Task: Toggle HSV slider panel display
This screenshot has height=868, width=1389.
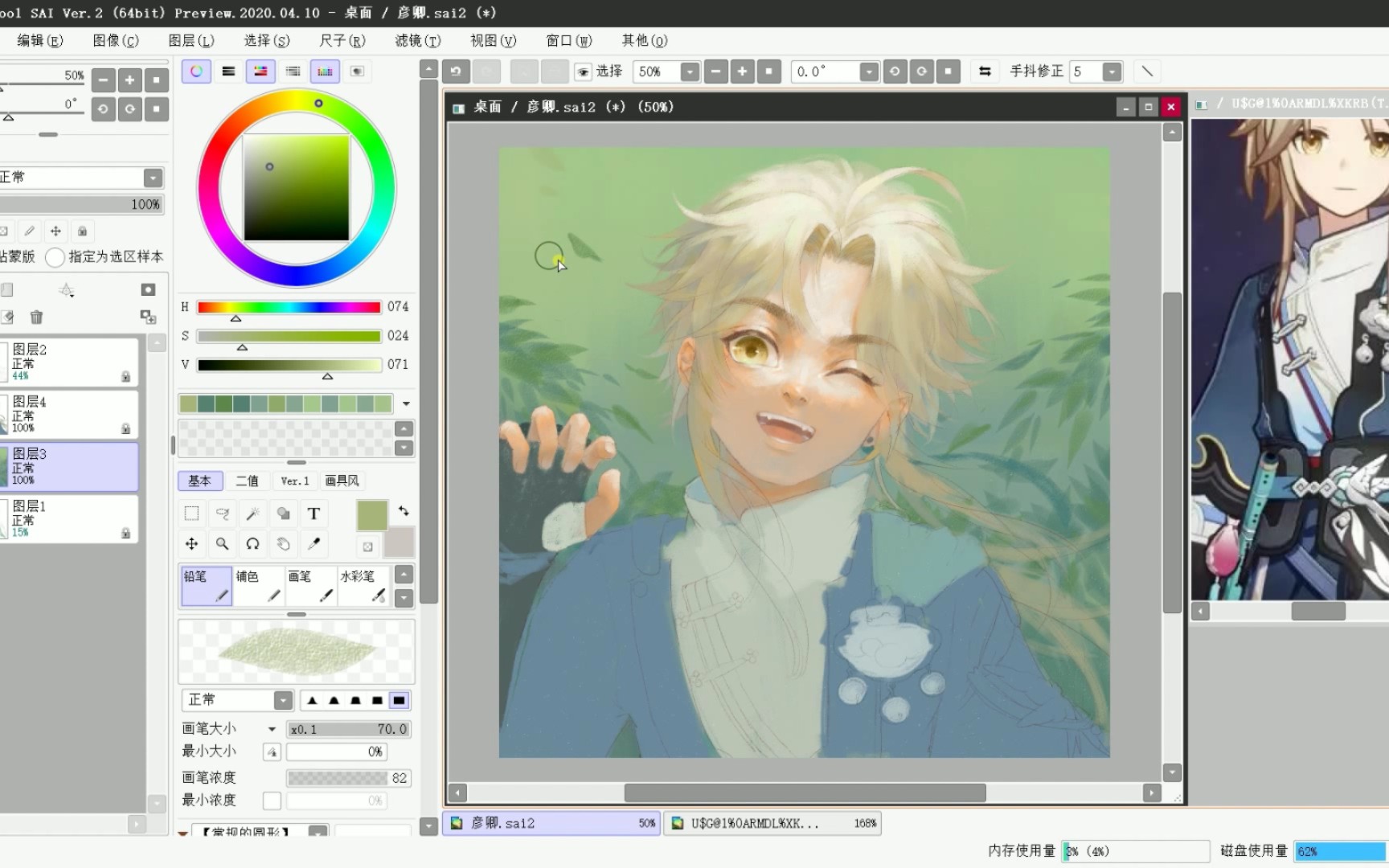Action: pos(260,72)
